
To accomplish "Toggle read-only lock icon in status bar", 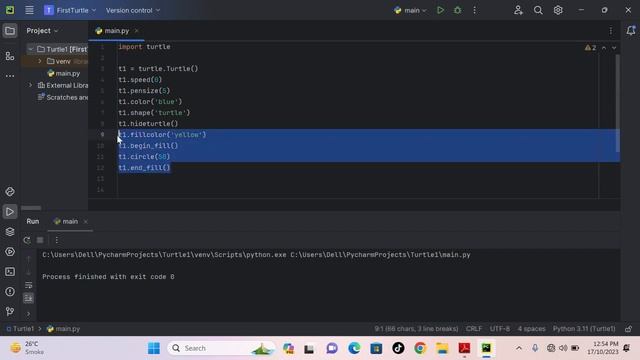I will [x=629, y=329].
